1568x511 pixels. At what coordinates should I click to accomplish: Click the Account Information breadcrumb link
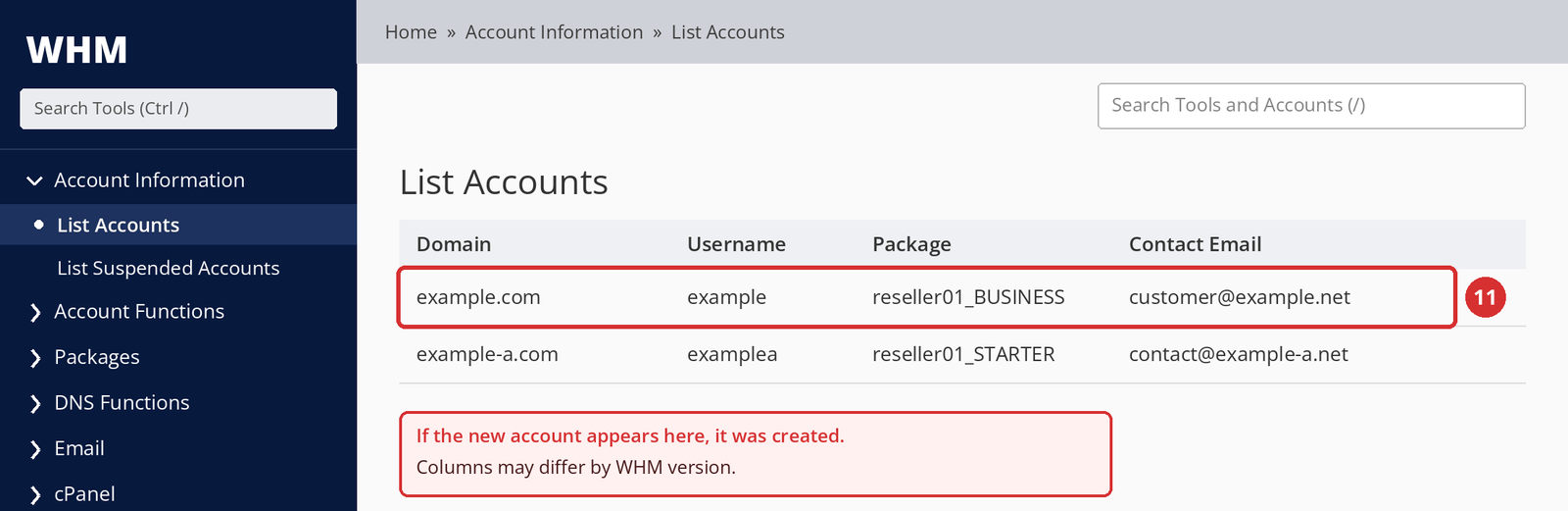pos(554,32)
